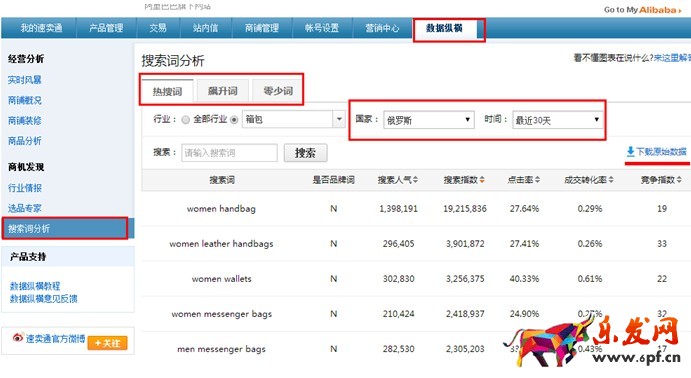The width and height of the screenshot is (691, 378).
Task: Switch to the 飙升词 tab
Action: click(223, 91)
